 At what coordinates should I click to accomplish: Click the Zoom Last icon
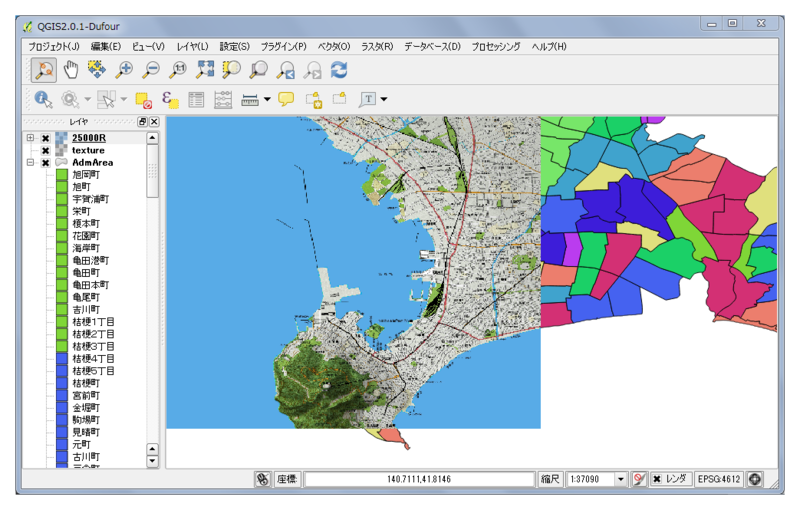[x=286, y=70]
